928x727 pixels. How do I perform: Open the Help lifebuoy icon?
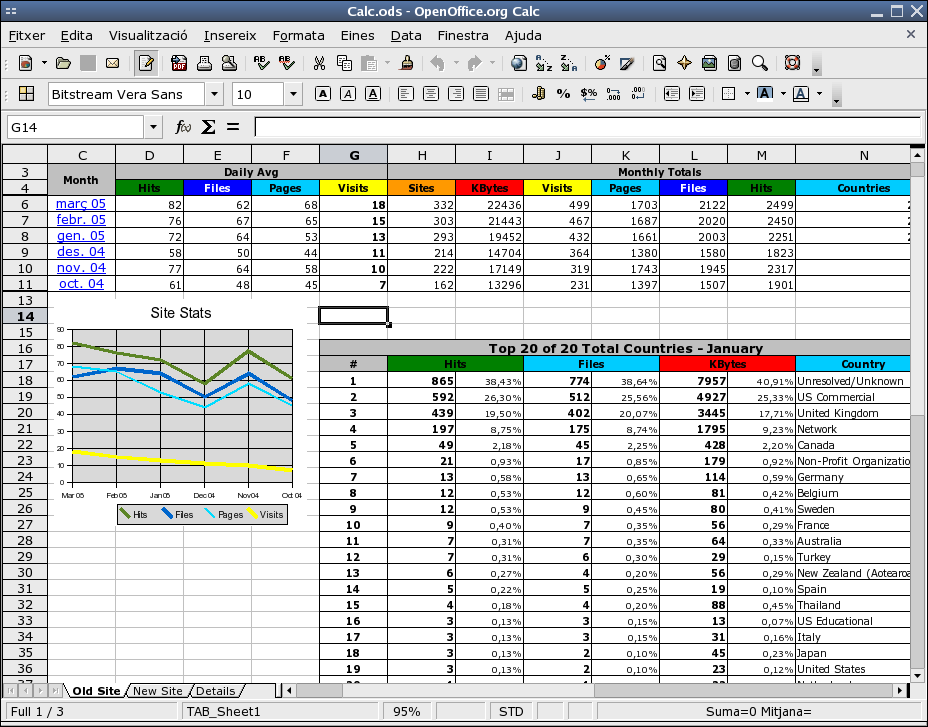click(792, 63)
